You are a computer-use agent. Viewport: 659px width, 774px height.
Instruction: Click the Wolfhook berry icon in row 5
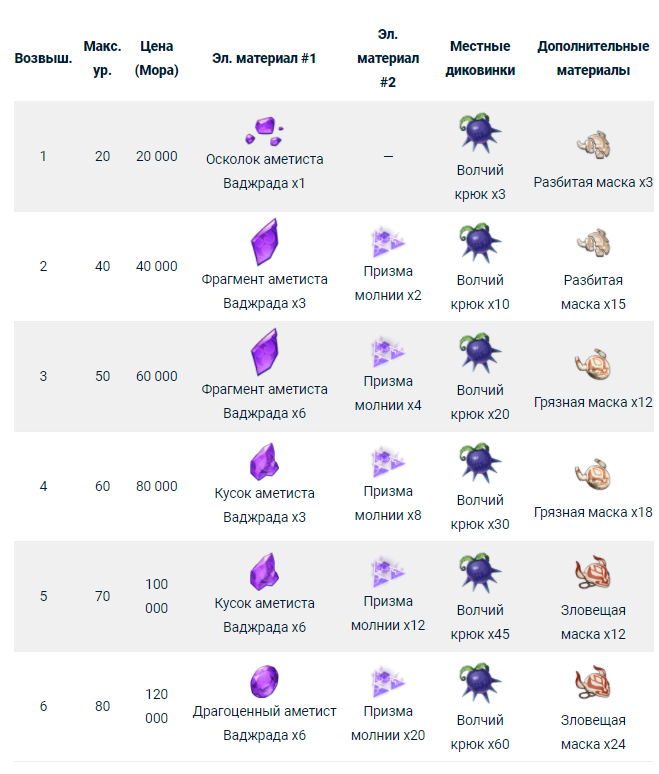(x=480, y=572)
